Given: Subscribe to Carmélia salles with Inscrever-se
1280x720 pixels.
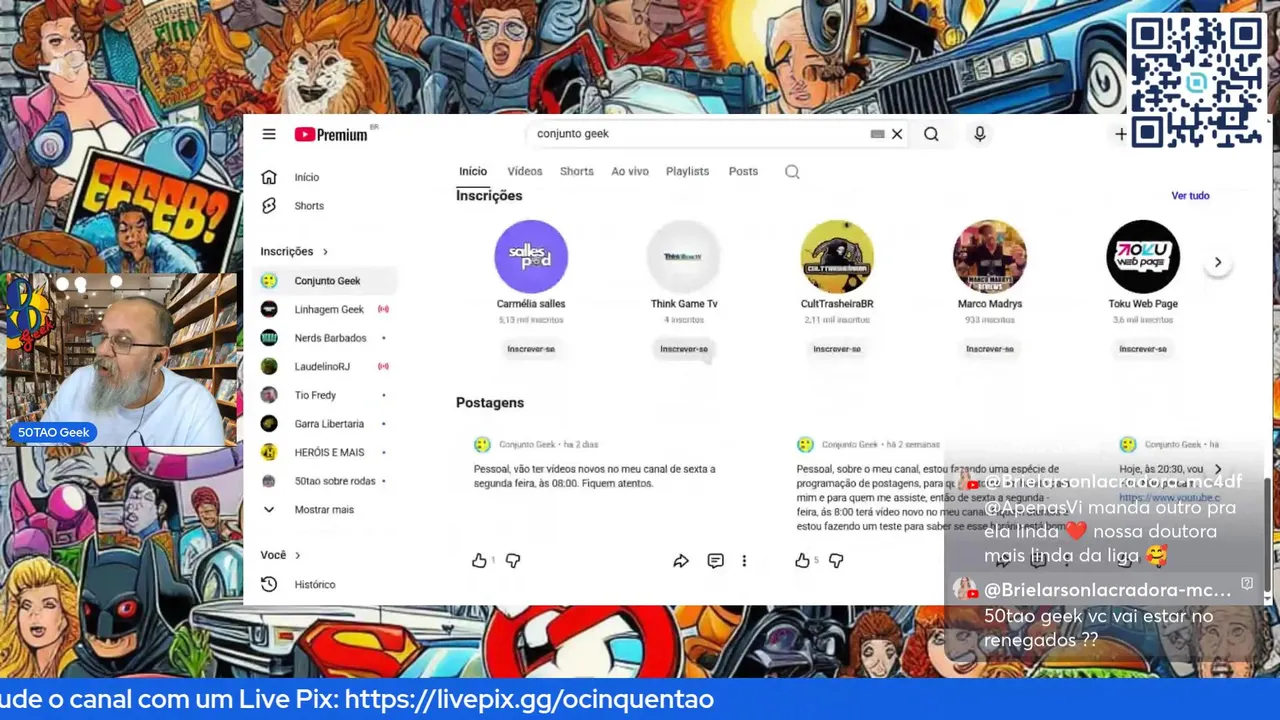Looking at the screenshot, I should pyautogui.click(x=531, y=349).
